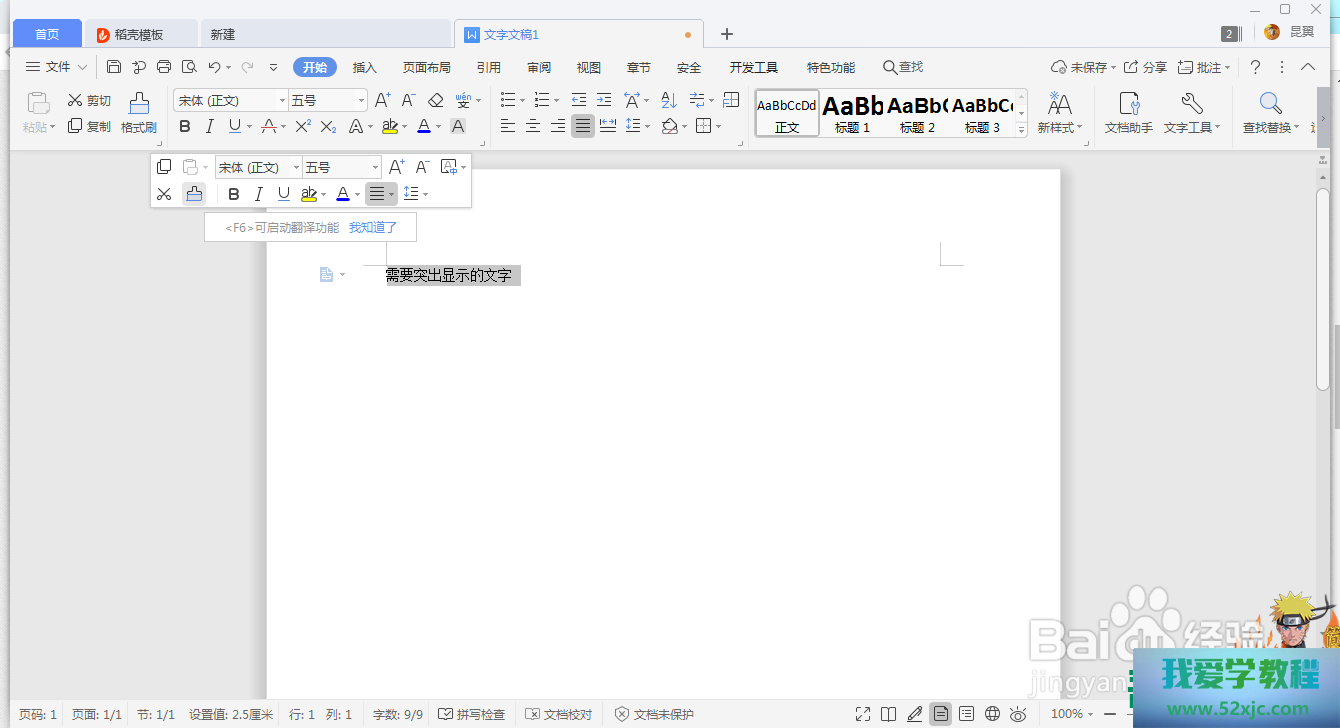
Task: Switch to the 页面布局 tab
Action: 426,67
